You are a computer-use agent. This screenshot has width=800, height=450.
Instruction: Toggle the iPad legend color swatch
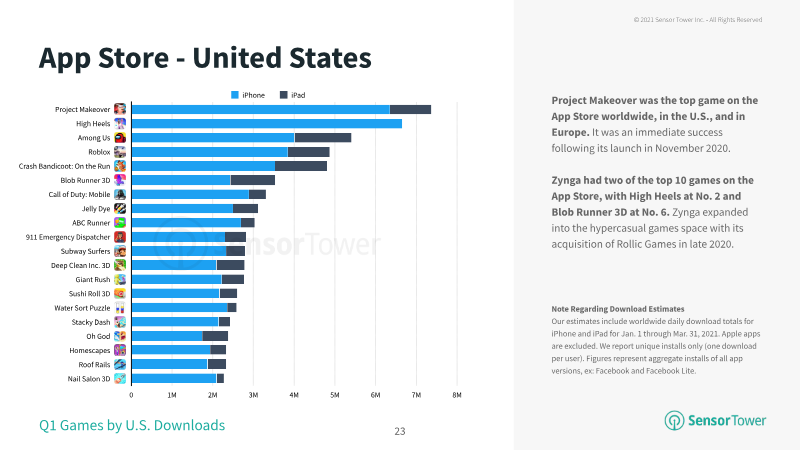[284, 95]
